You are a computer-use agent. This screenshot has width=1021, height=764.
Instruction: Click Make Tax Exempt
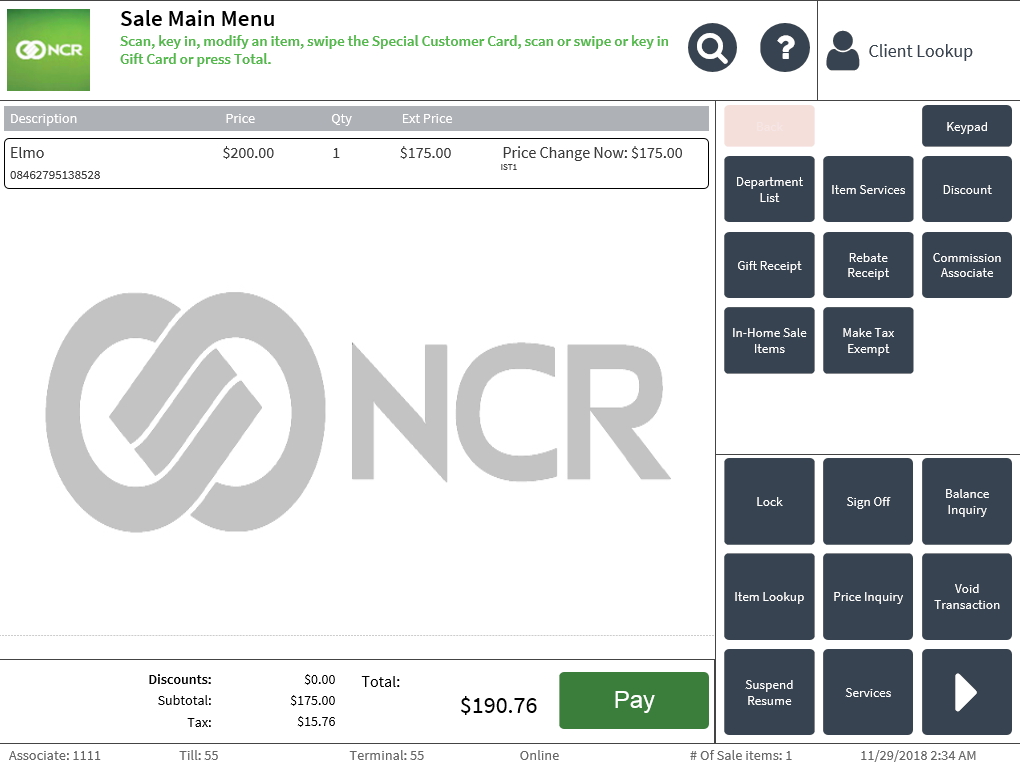coord(868,341)
